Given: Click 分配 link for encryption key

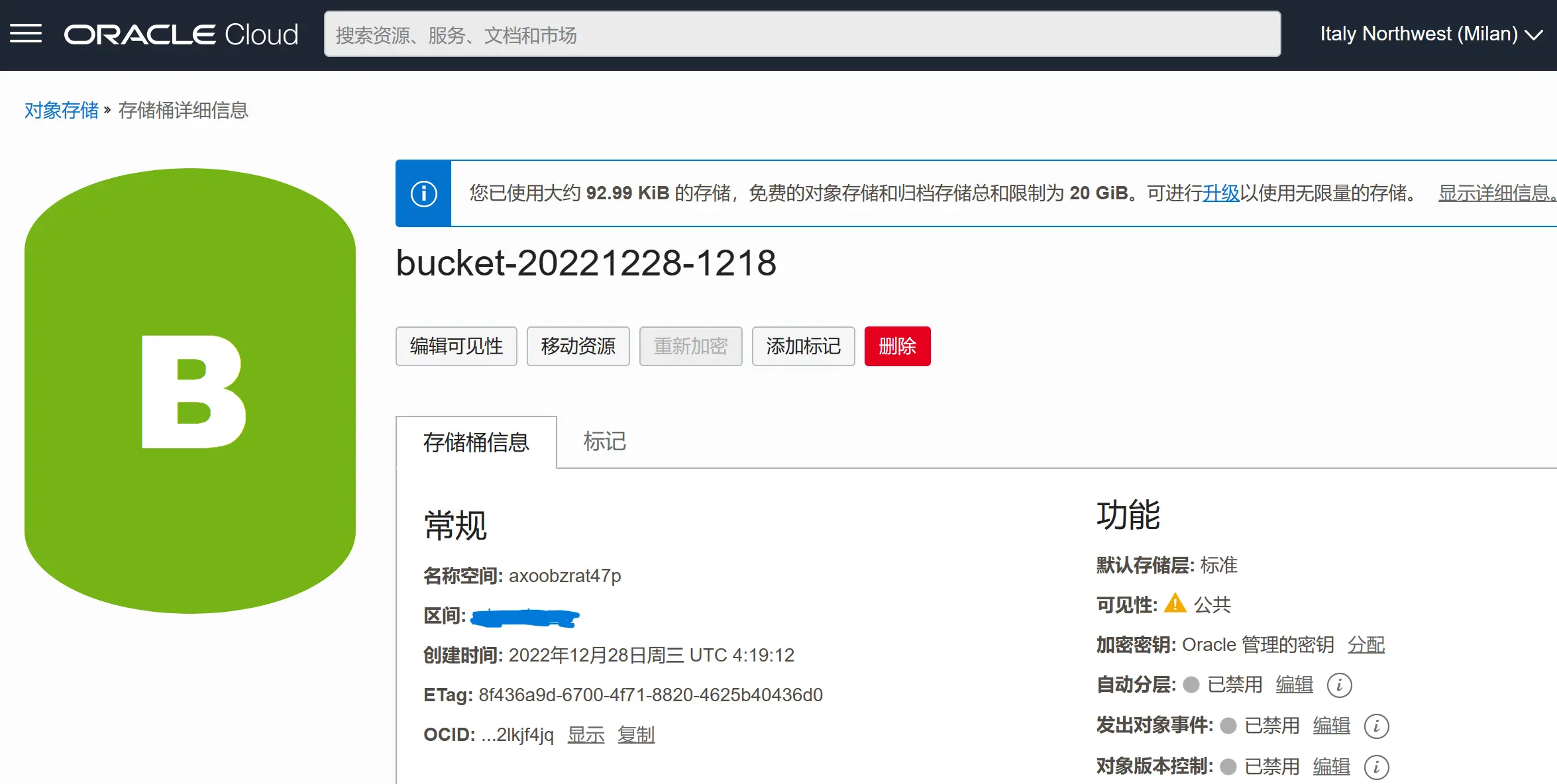Looking at the screenshot, I should click(x=1366, y=644).
